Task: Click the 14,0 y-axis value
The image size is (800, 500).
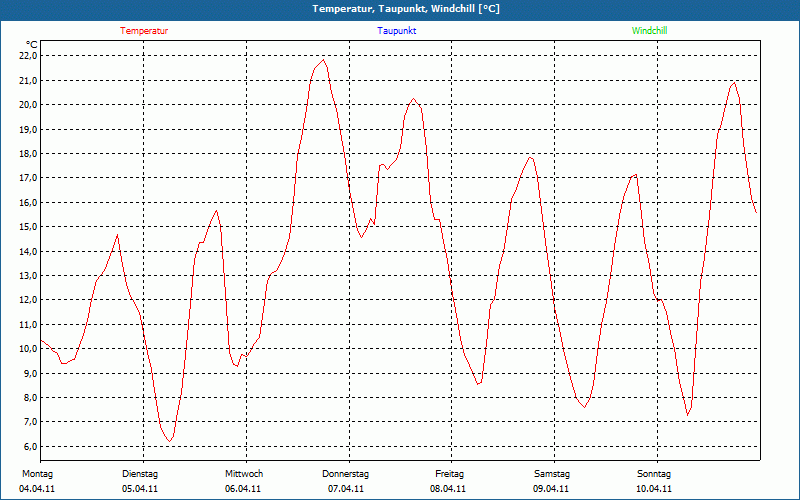Action: click(x=28, y=251)
